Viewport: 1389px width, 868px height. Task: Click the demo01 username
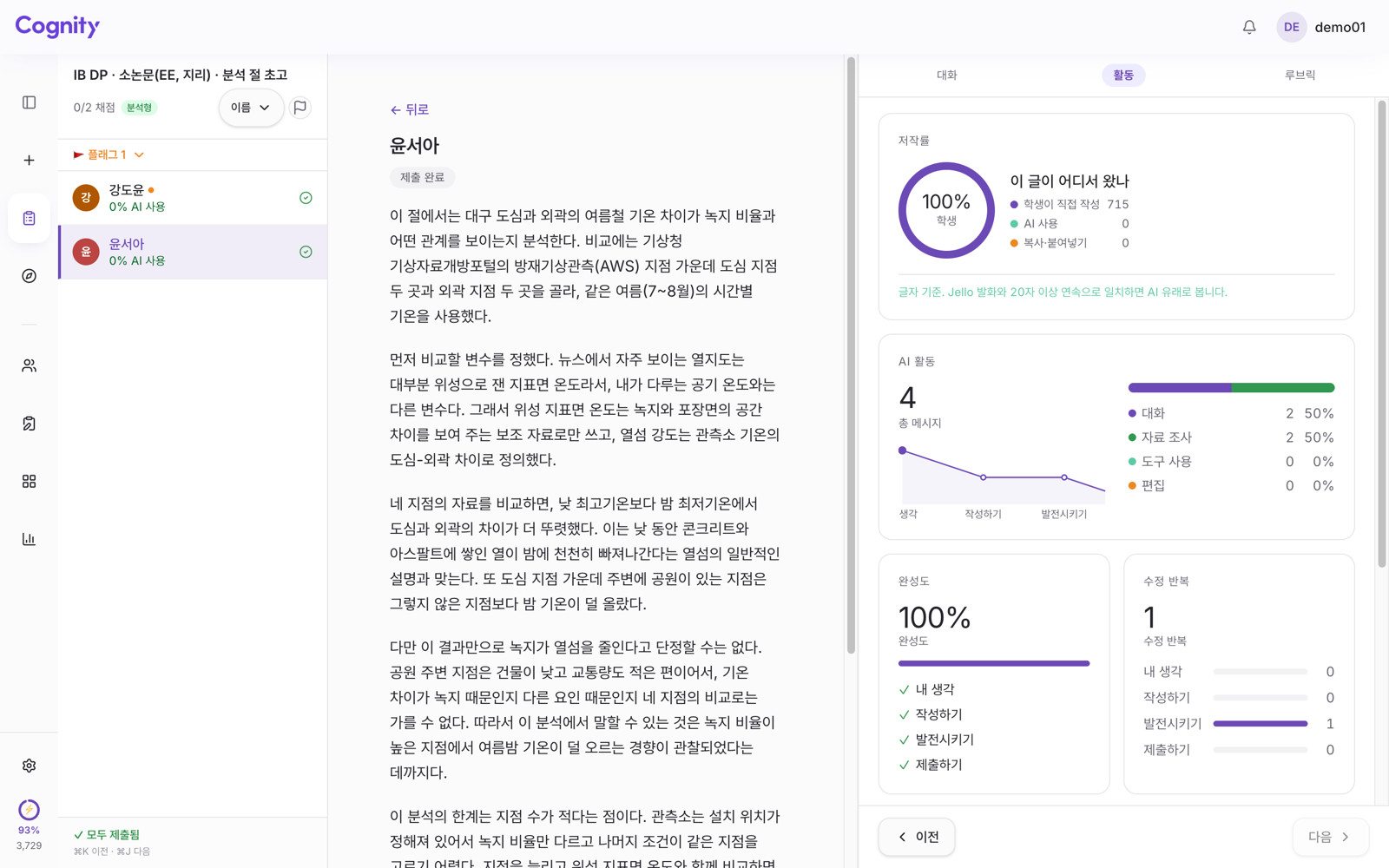[1340, 27]
